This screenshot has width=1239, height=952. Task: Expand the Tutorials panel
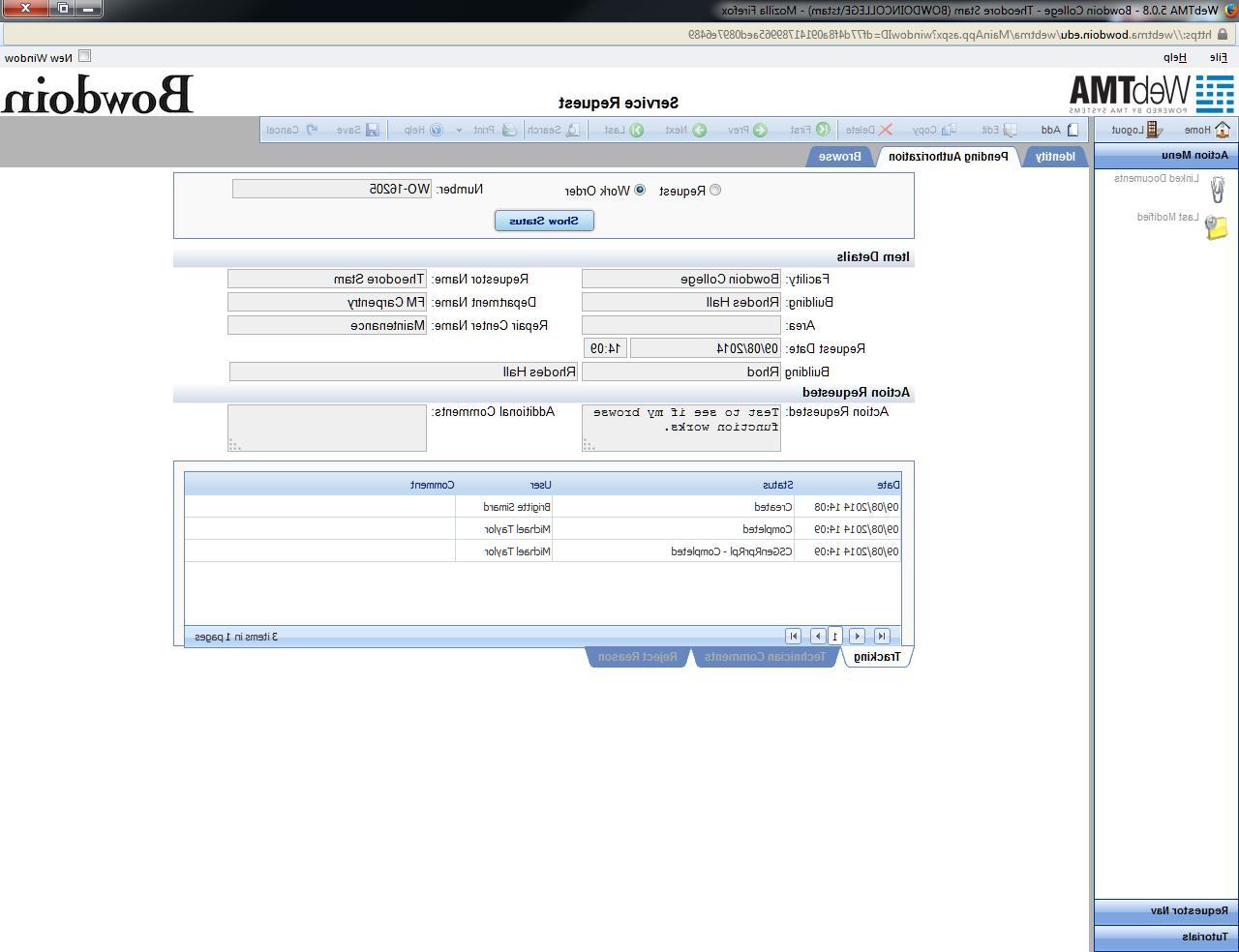1165,937
